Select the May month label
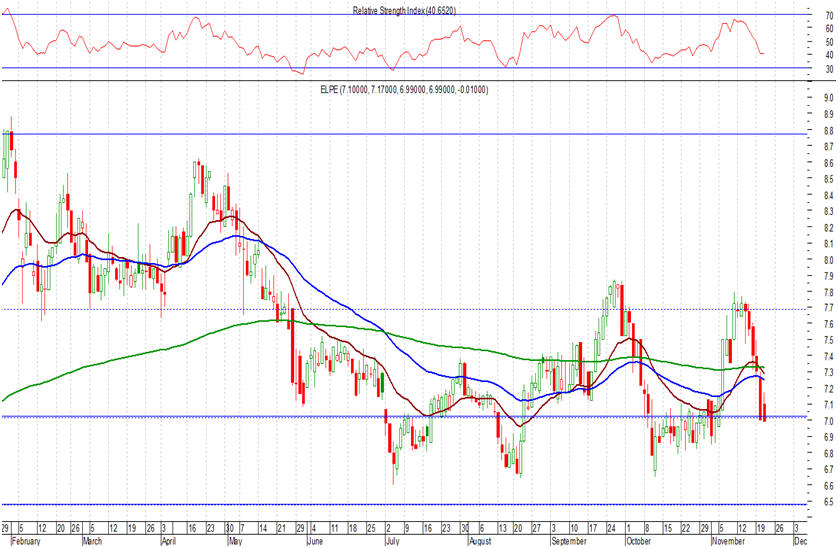Viewport: 838px width, 548px height. pyautogui.click(x=236, y=541)
